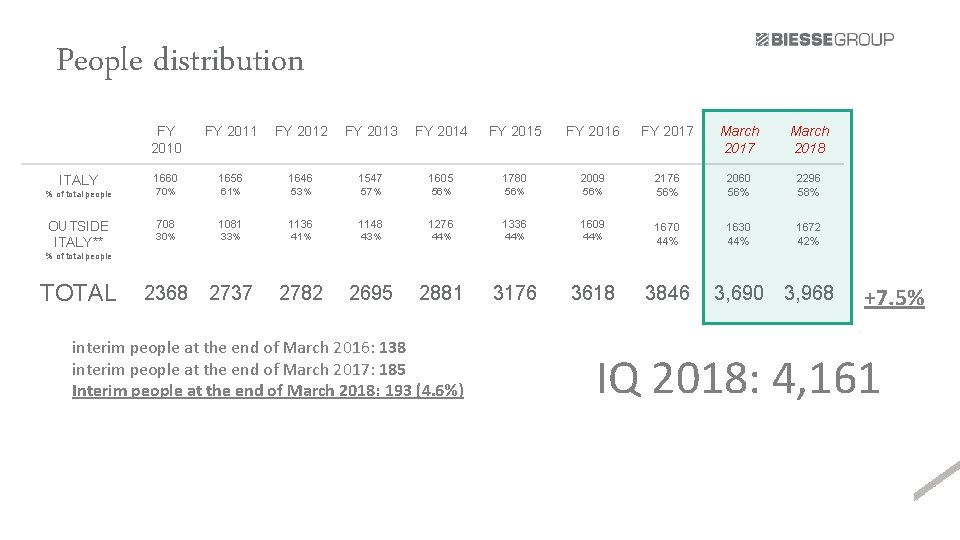
Task: Click the 3,690 total for March 2017
Action: coord(738,293)
